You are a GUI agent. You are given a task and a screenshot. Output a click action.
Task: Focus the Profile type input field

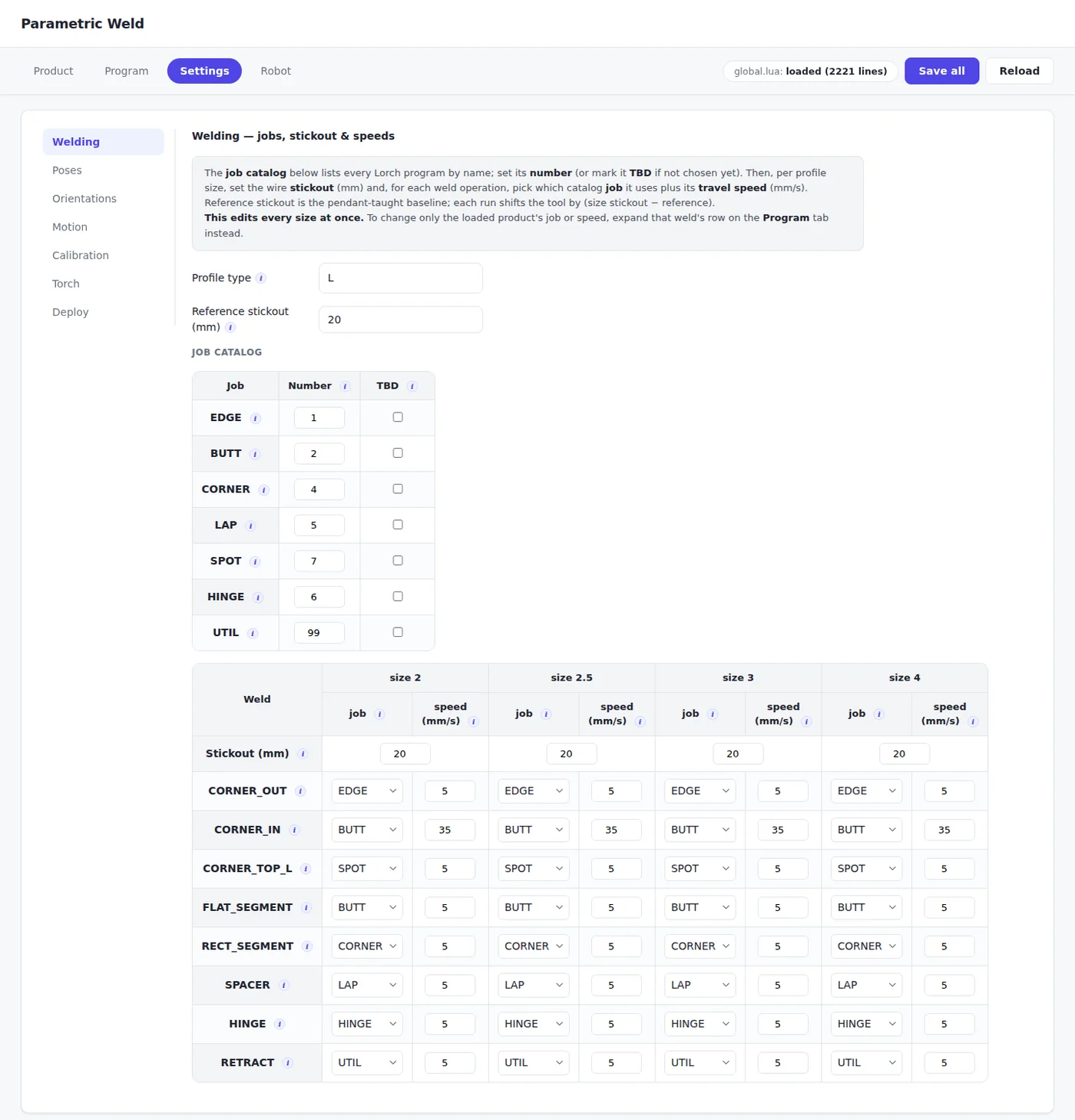point(401,278)
